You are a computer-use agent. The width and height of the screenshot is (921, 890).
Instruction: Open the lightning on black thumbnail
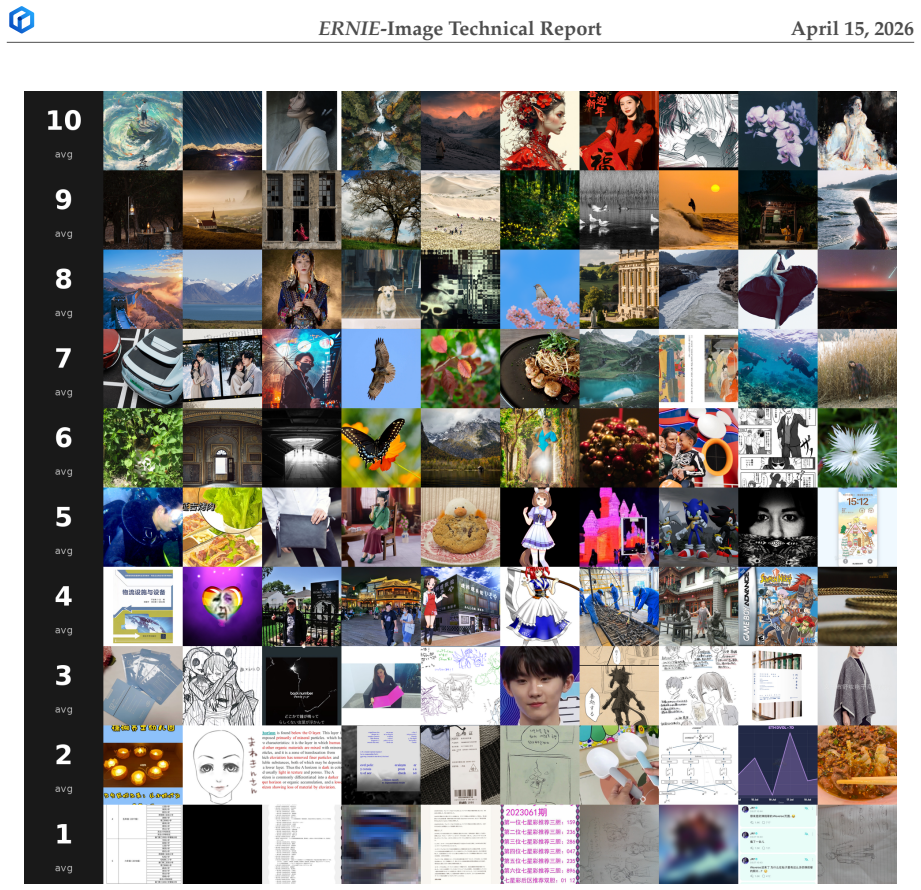[301, 686]
